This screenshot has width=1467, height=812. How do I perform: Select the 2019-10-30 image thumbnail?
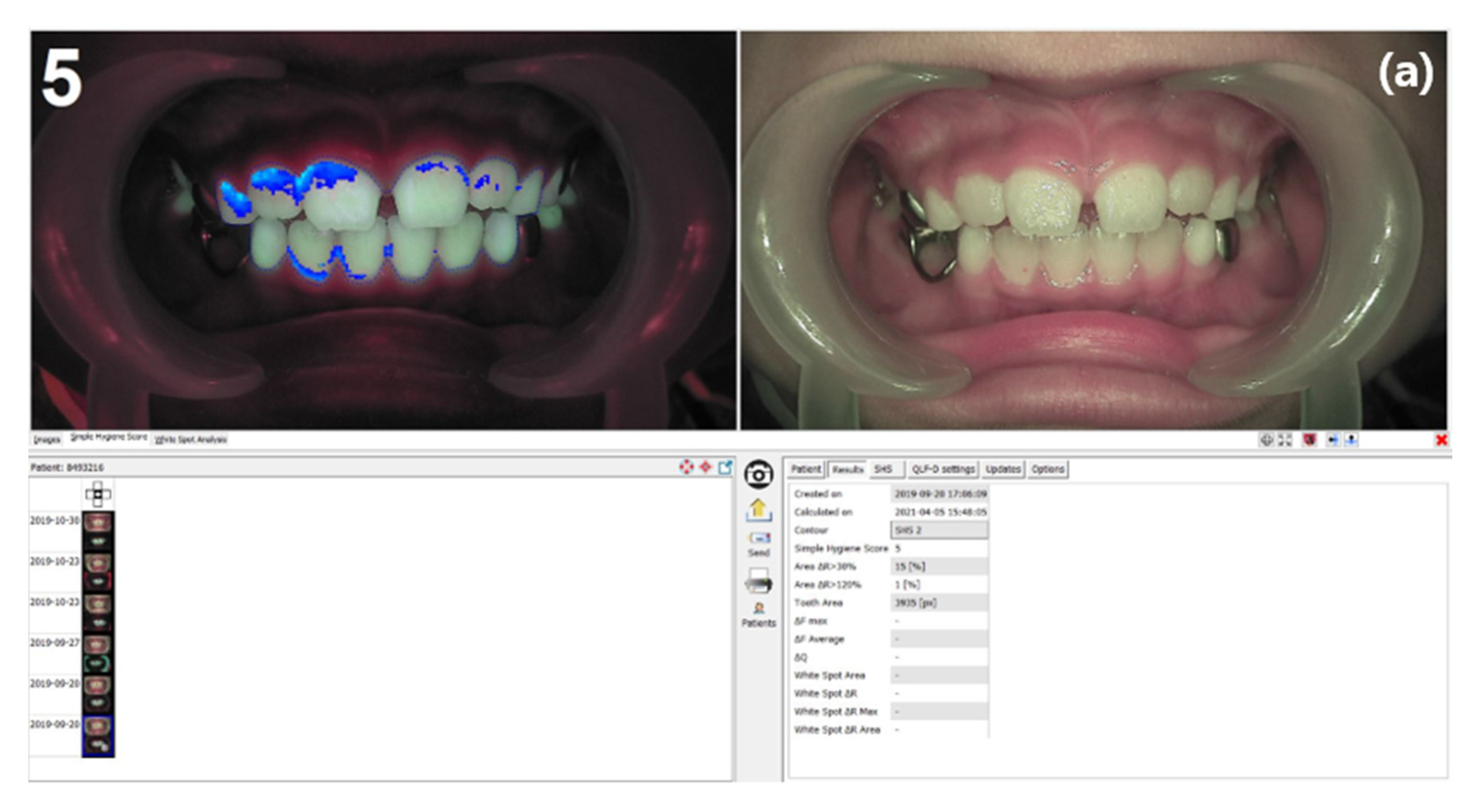pos(98,531)
